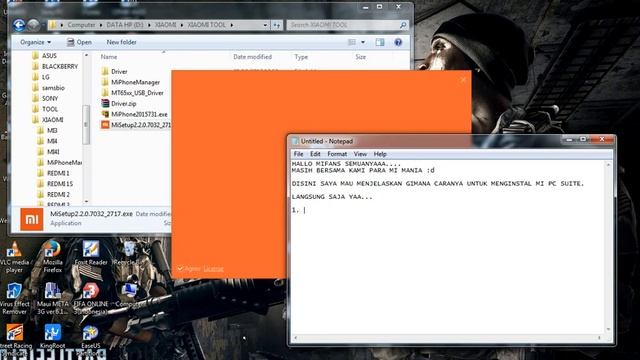Open address bar history dropdown arrow
The height and width of the screenshot is (360, 640).
[x=265, y=25]
